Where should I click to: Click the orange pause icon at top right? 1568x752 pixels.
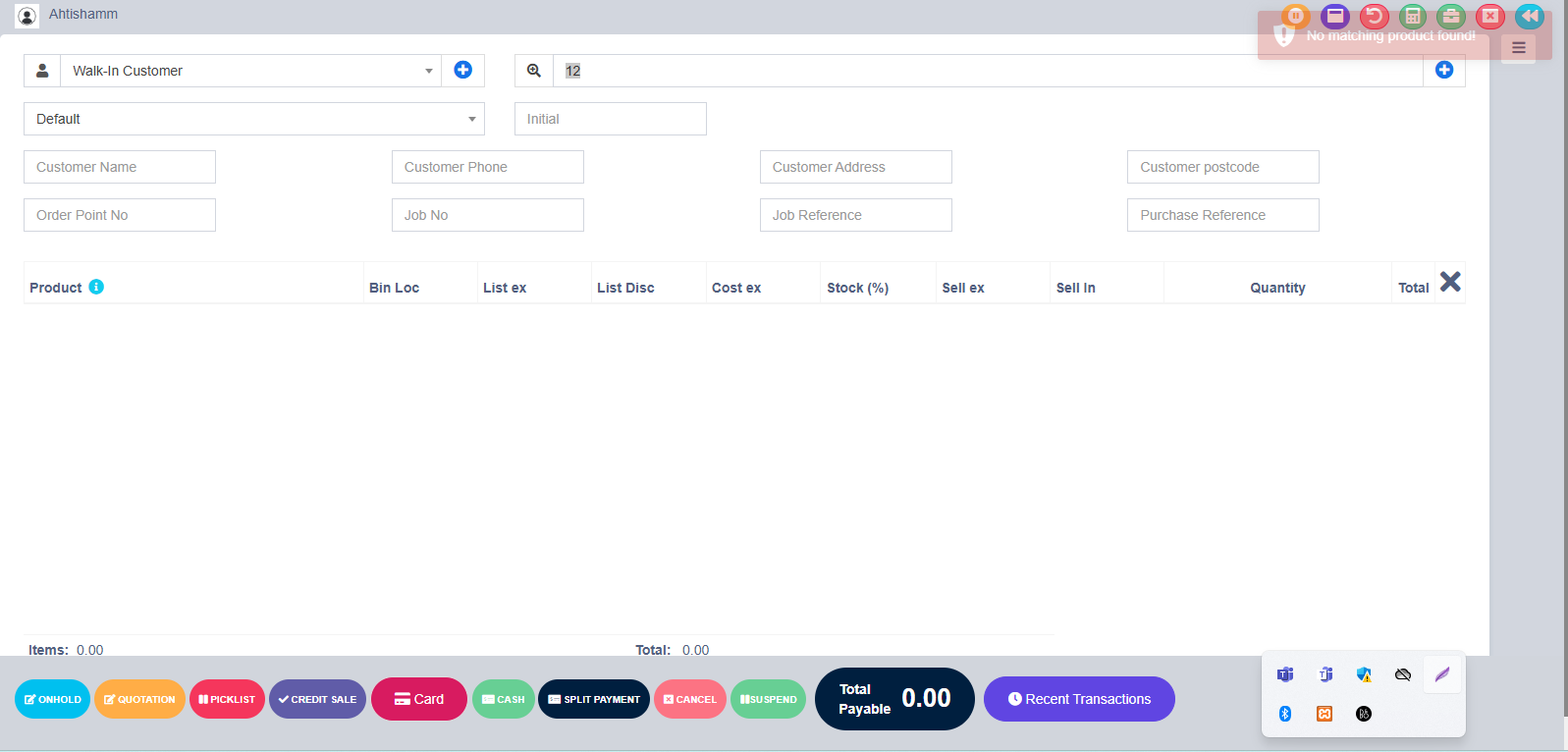click(x=1295, y=16)
